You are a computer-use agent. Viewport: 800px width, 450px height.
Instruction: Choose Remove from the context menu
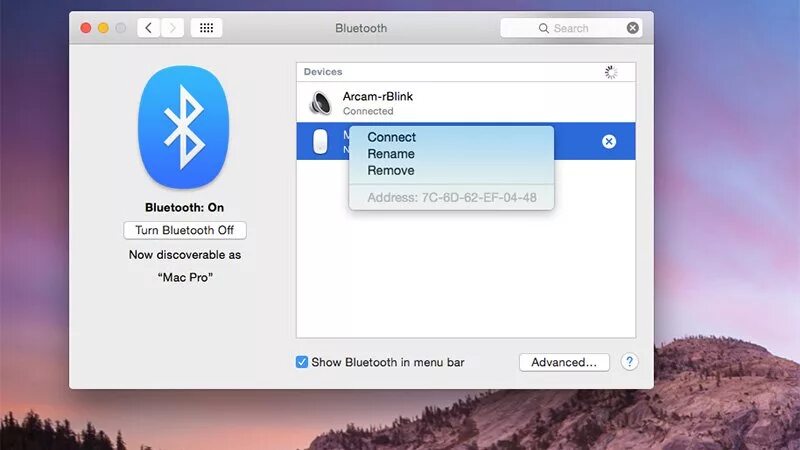click(391, 170)
